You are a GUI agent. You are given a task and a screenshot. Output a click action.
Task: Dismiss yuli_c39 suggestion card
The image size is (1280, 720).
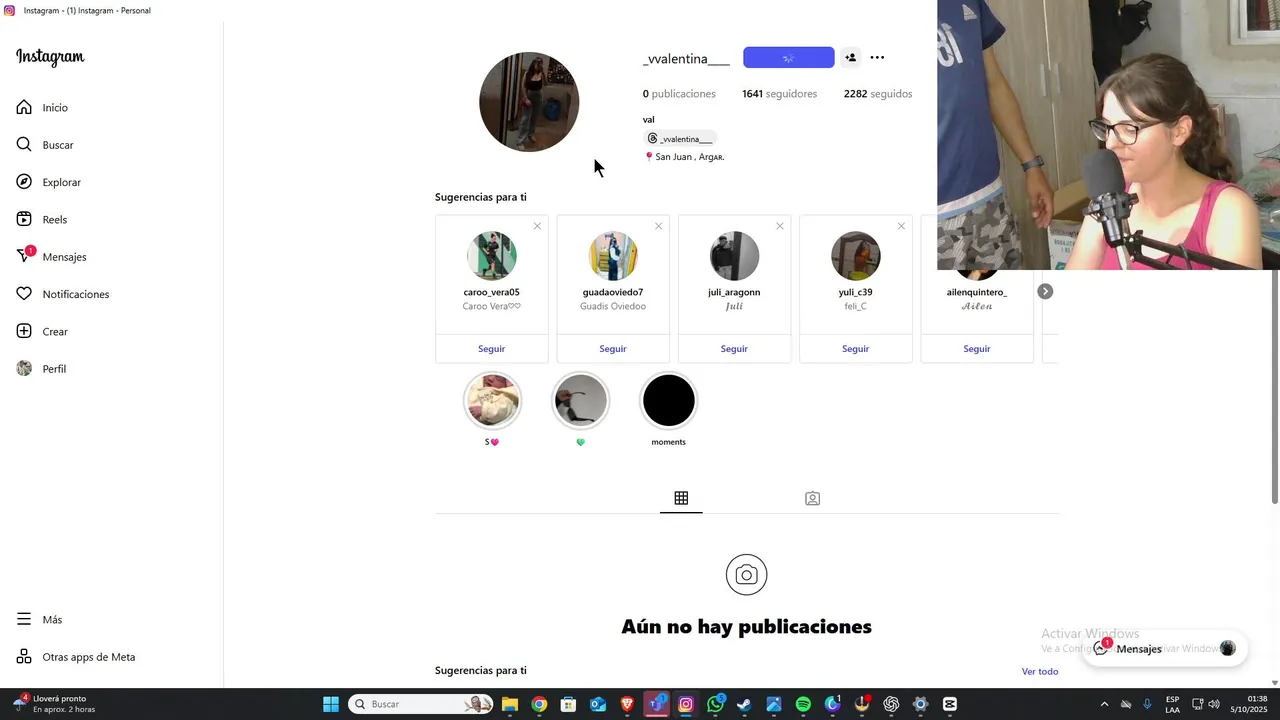(x=901, y=226)
